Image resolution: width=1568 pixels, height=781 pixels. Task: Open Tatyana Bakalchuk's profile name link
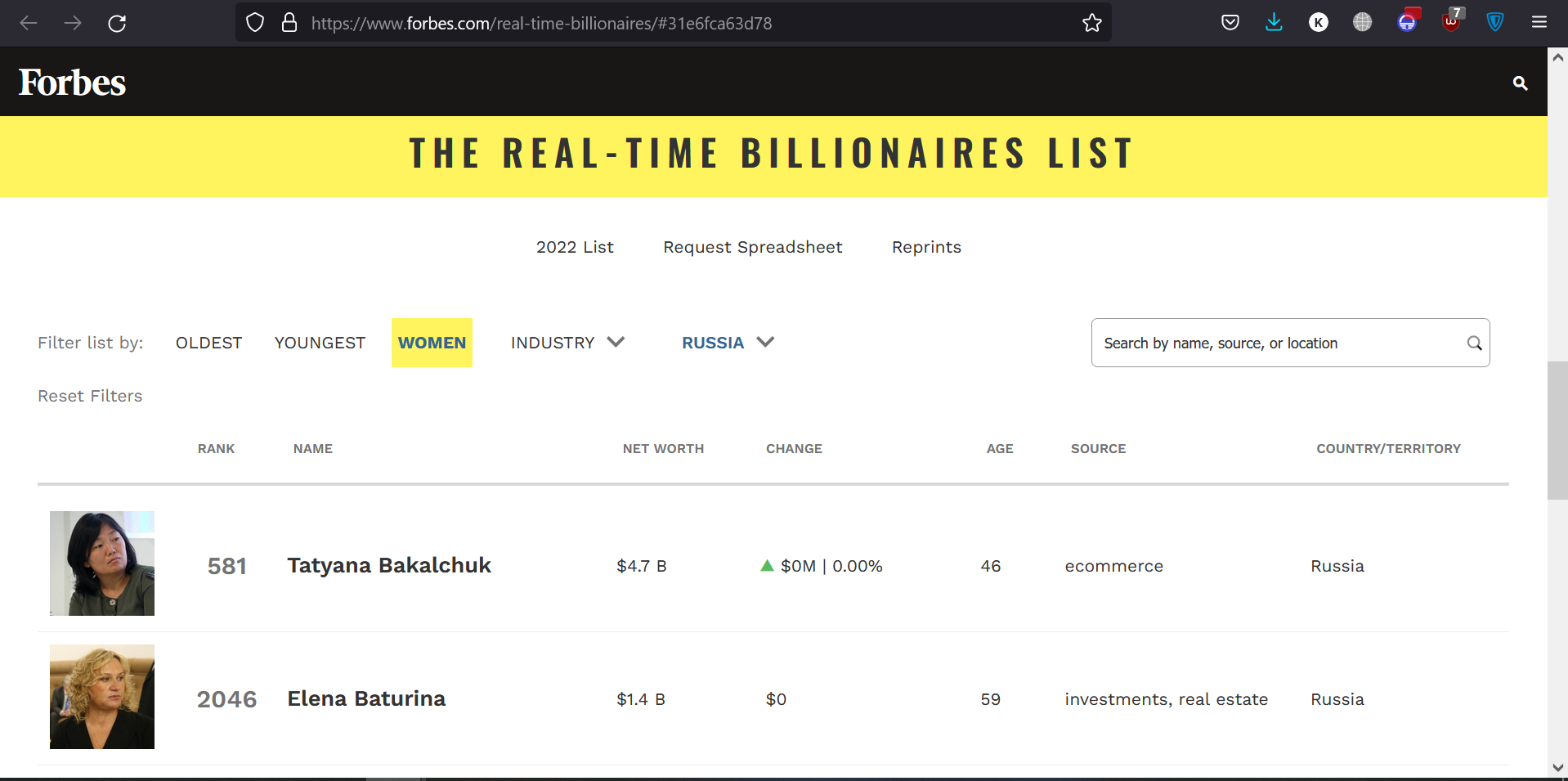[x=389, y=565]
